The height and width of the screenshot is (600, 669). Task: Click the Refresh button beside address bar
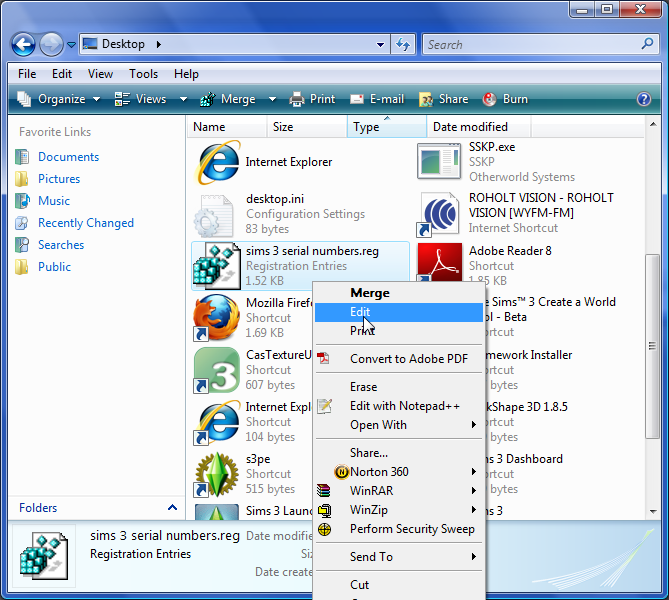pos(403,44)
